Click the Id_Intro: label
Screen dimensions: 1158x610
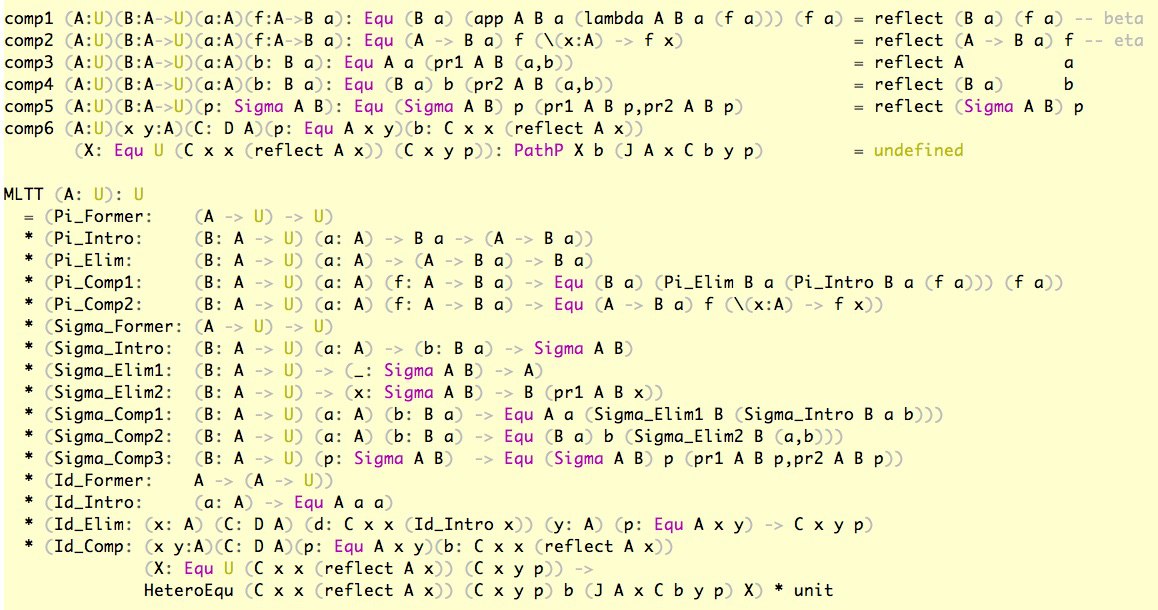[x=98, y=503]
